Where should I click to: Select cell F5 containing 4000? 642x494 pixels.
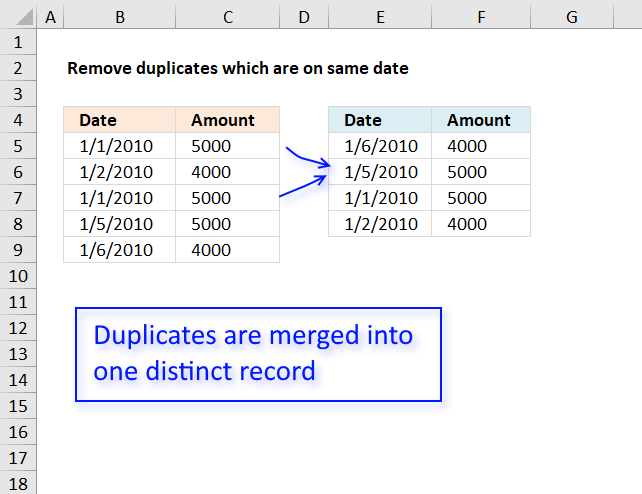[481, 146]
